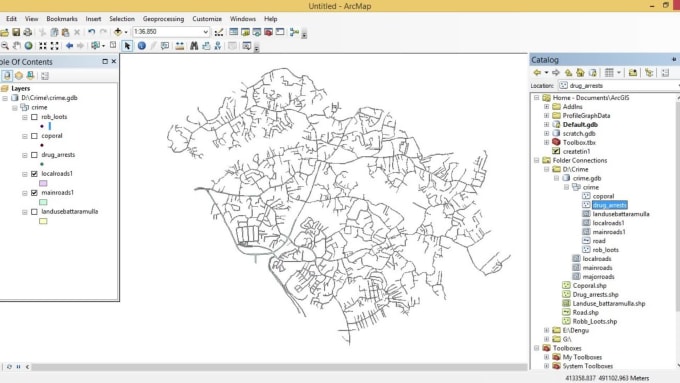Screen dimensions: 680x383
Task: Go back to previous extent arrow
Action: [x=69, y=46]
